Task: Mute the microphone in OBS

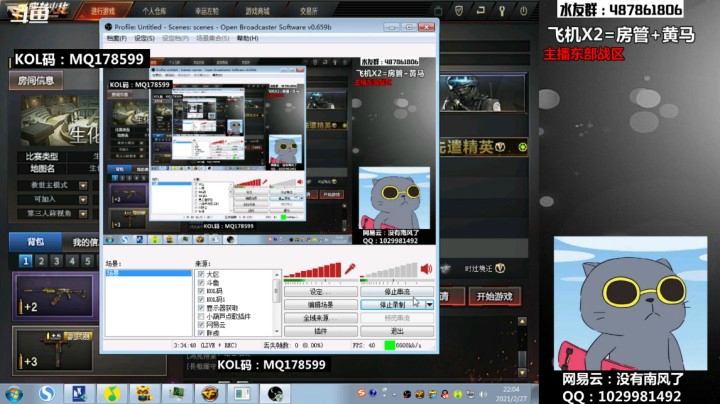Action: pos(350,269)
